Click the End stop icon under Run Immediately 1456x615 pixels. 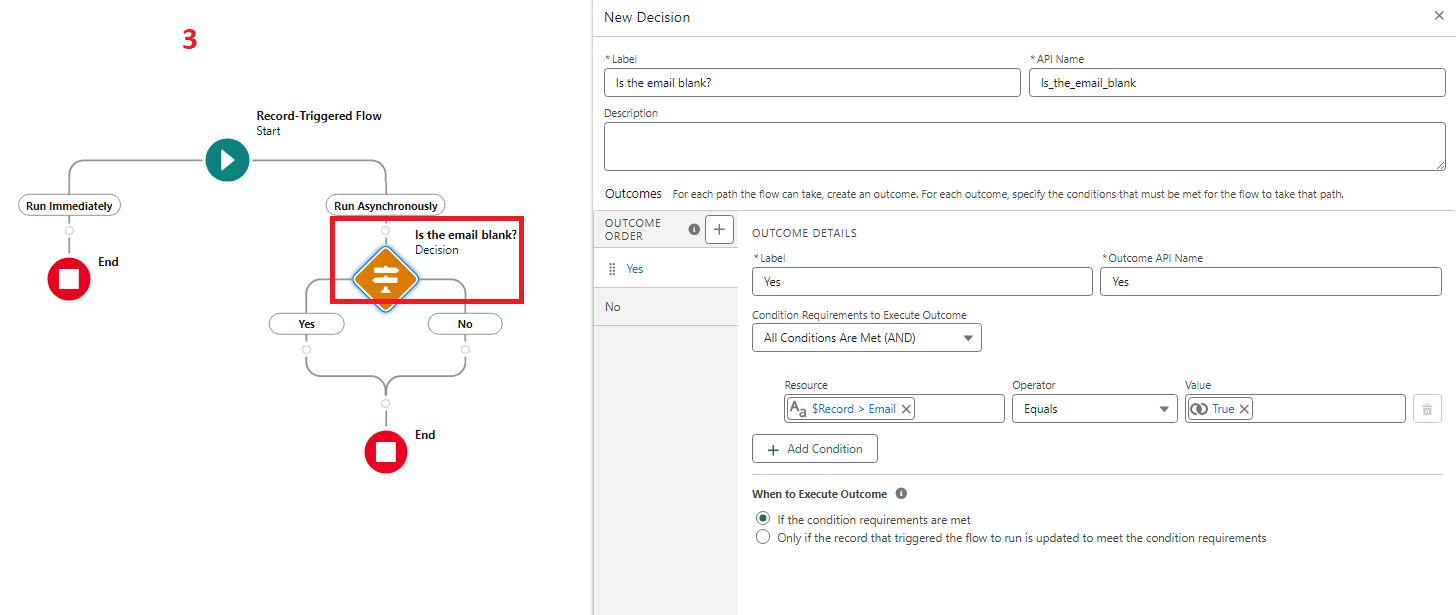click(69, 279)
